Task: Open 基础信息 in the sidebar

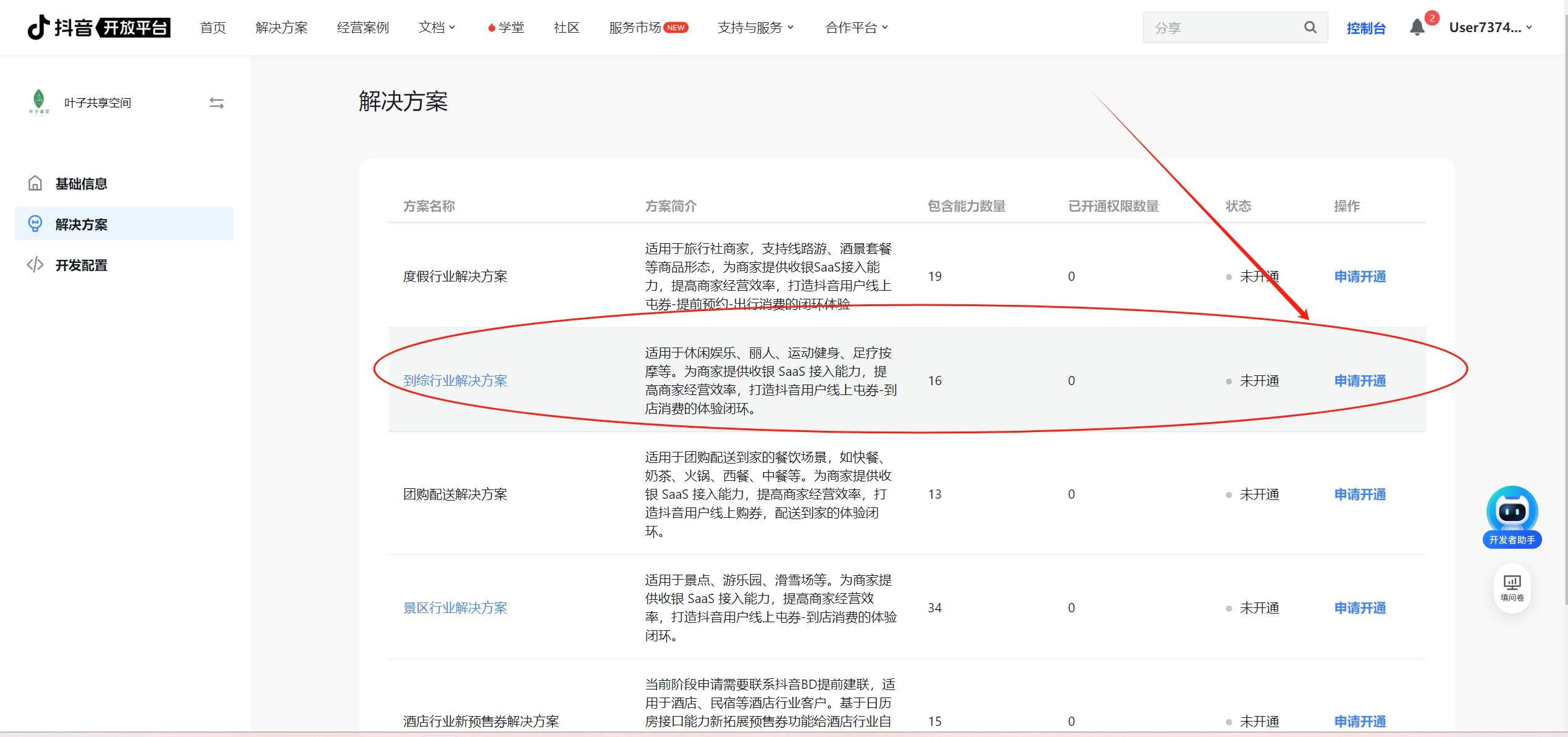Action: pyautogui.click(x=81, y=183)
